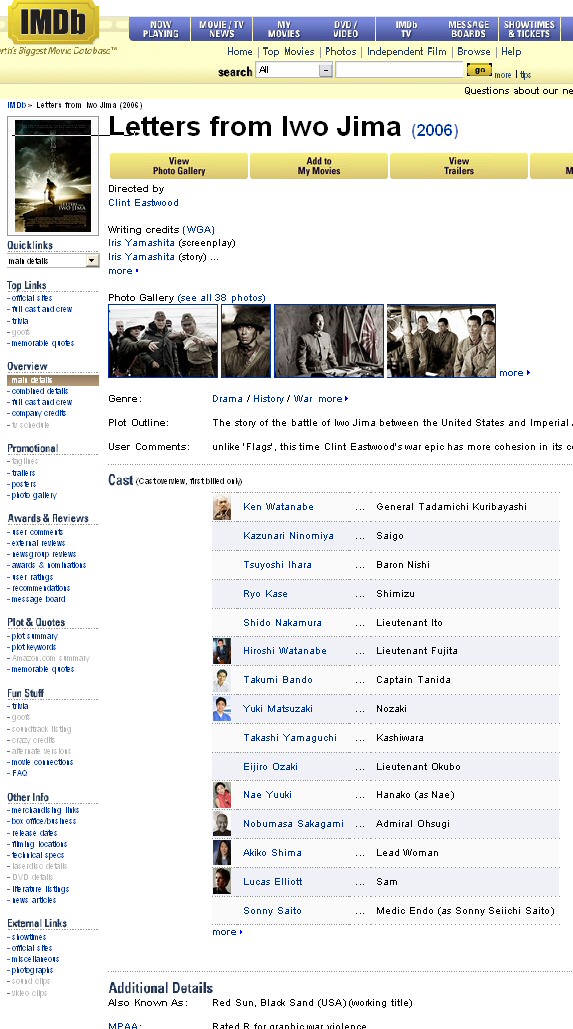
Task: Expand more cast members
Action: (227, 932)
